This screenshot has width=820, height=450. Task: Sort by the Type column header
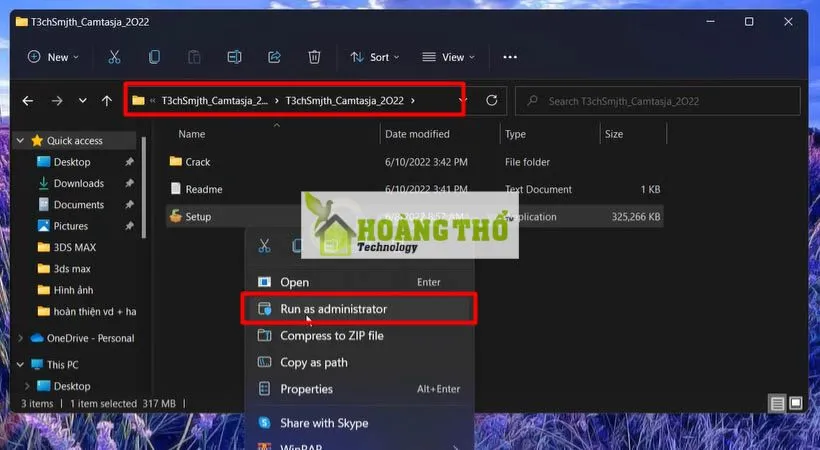[515, 134]
